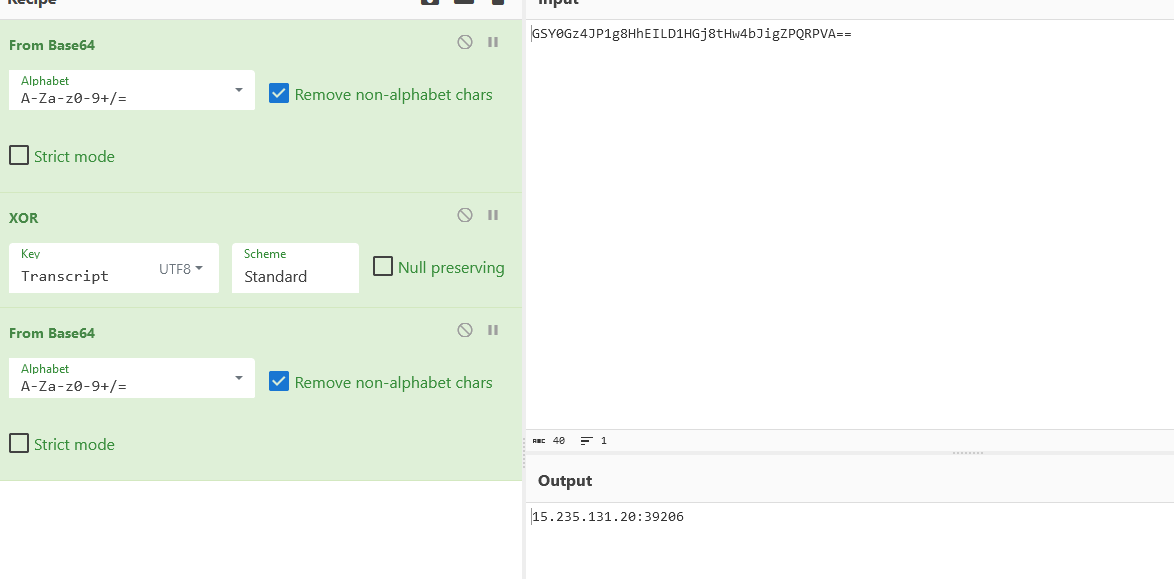Set breakpoint on the XOR operation

coord(493,215)
